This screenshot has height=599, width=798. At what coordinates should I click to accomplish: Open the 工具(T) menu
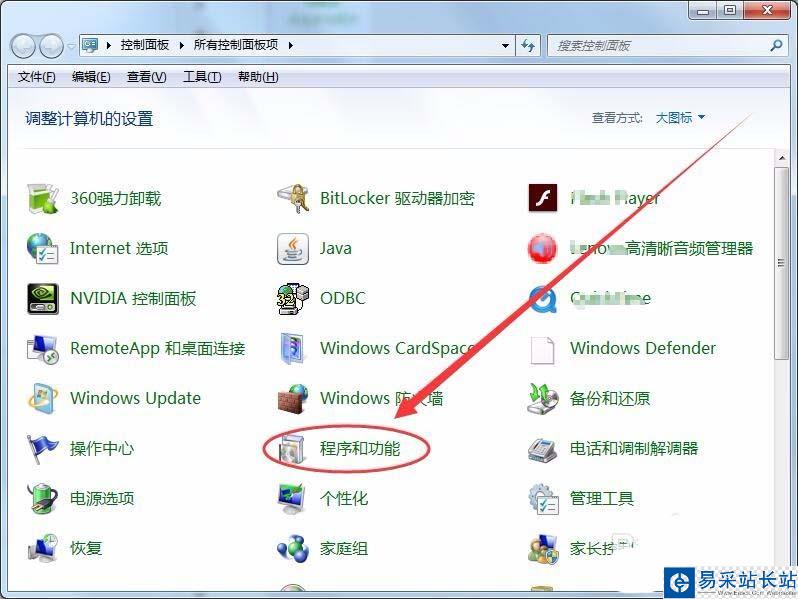tap(202, 77)
